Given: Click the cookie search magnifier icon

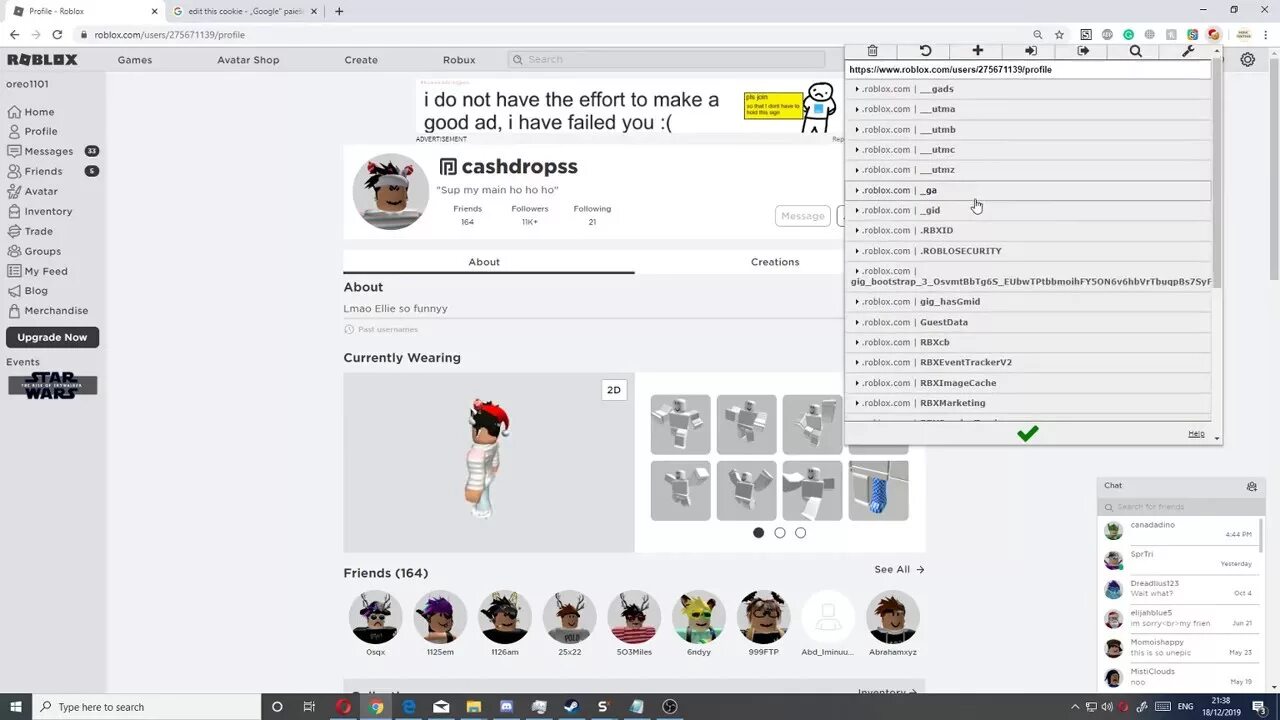Looking at the screenshot, I should tap(1136, 51).
